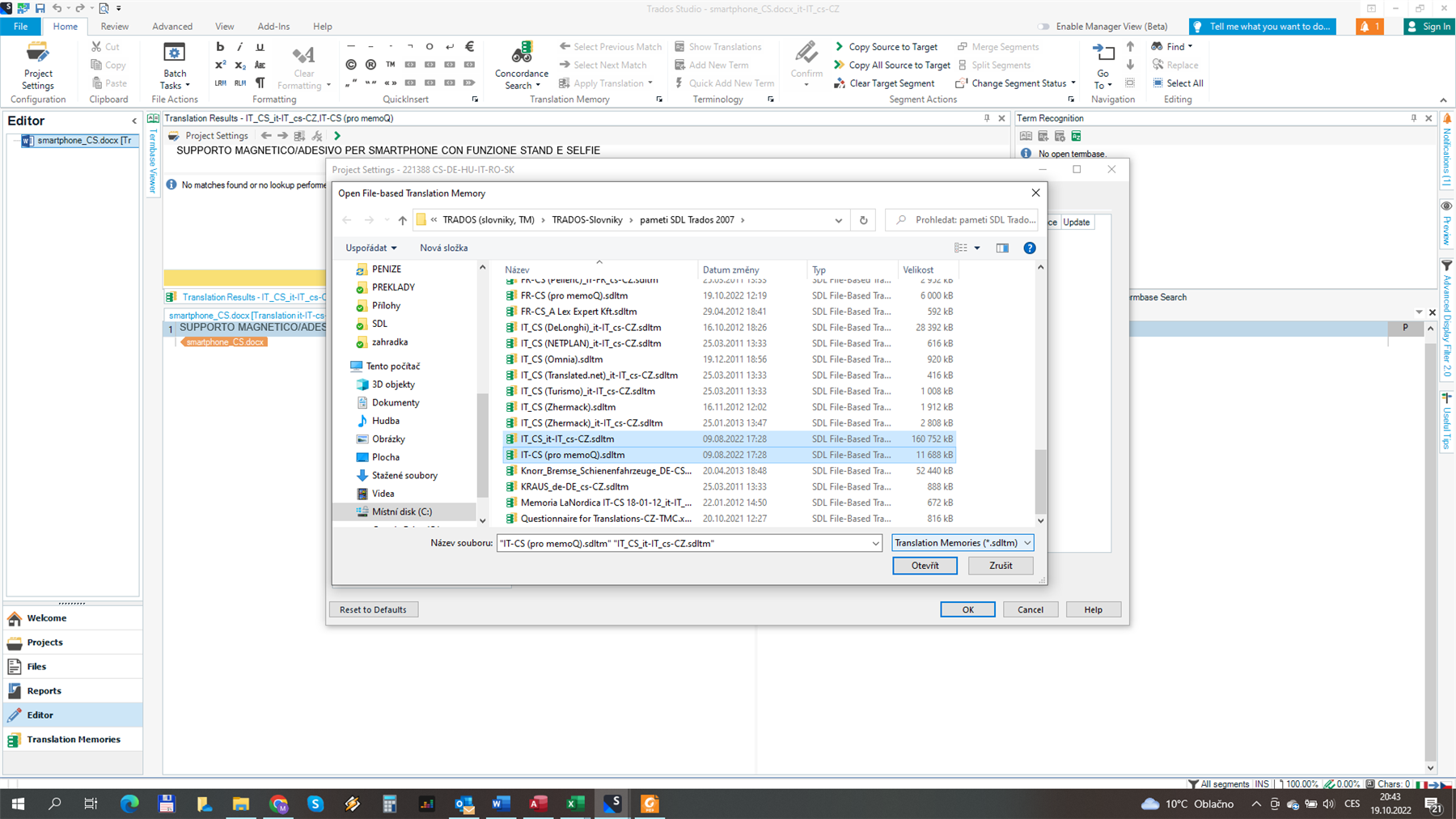This screenshot has width=1456, height=819.
Task: Expand address bar path history dropdown
Action: (838, 220)
